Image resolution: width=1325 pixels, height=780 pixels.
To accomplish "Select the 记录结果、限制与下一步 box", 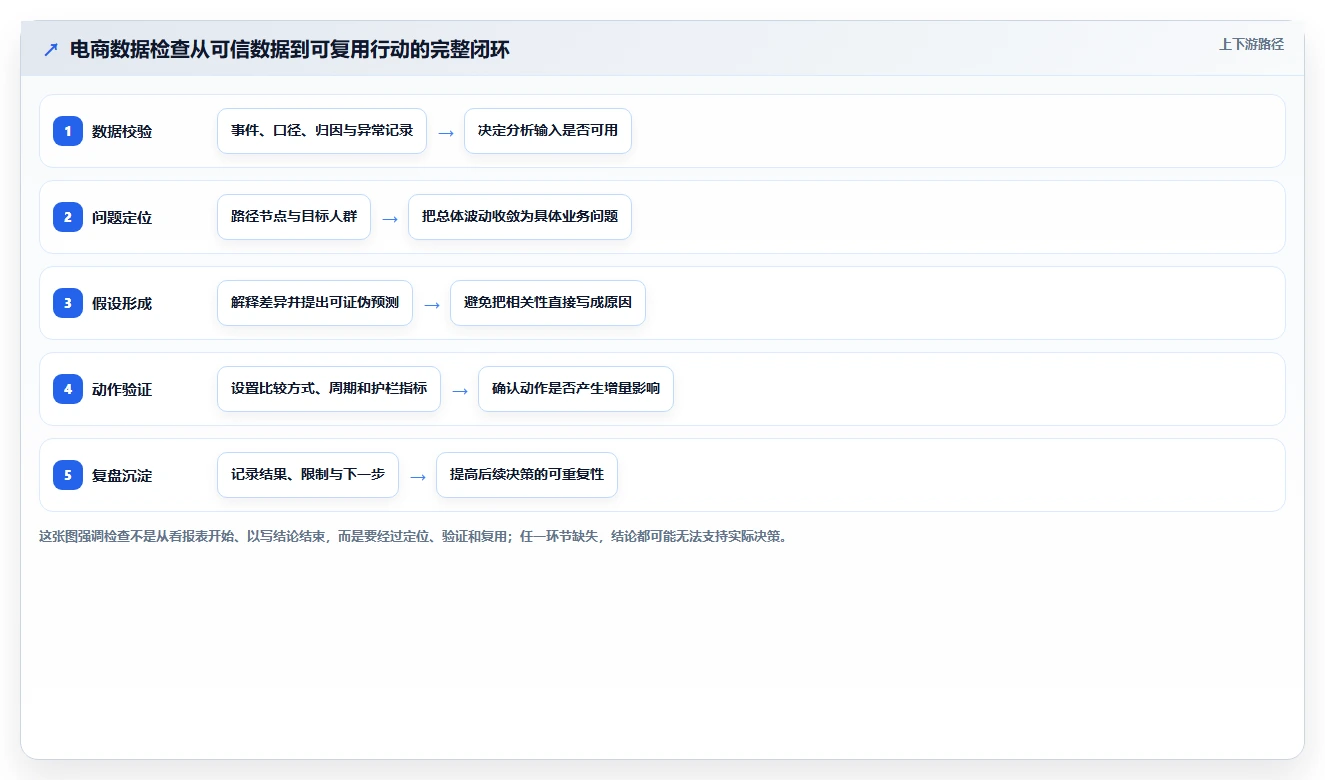I will coord(308,475).
